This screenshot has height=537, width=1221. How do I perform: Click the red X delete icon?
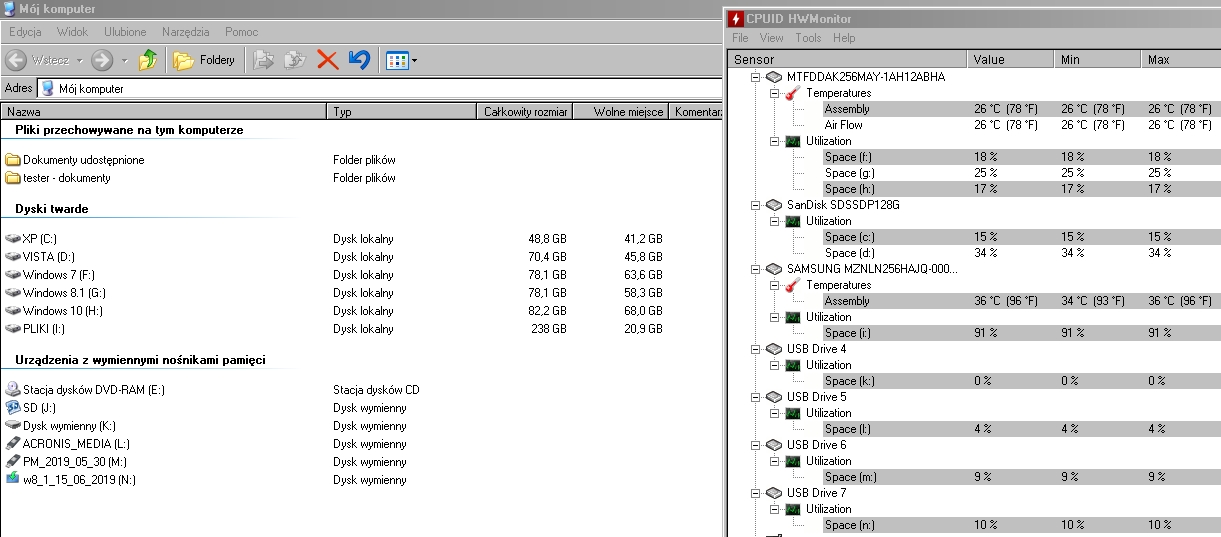327,60
